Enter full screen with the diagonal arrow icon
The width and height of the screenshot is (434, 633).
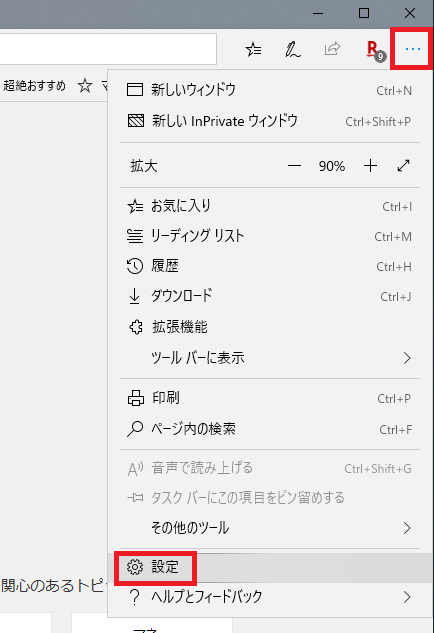click(403, 166)
